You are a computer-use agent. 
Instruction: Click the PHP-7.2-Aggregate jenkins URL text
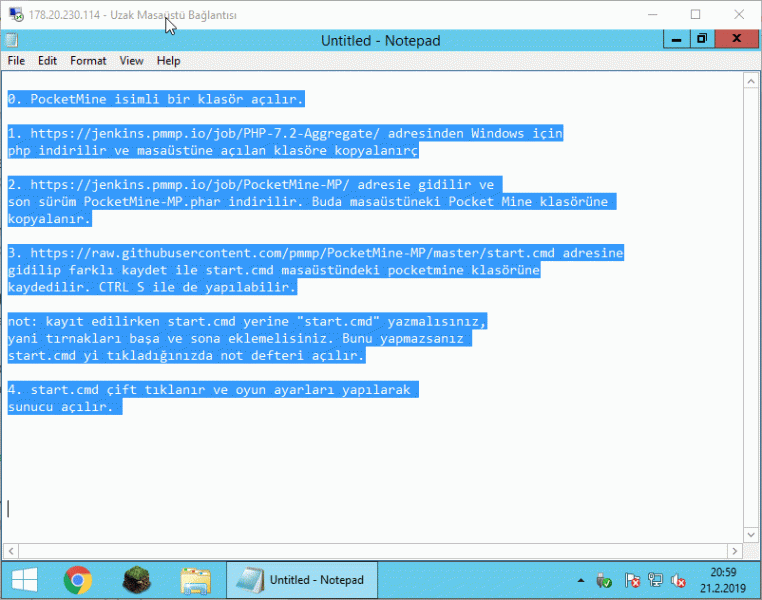pyautogui.click(x=205, y=133)
